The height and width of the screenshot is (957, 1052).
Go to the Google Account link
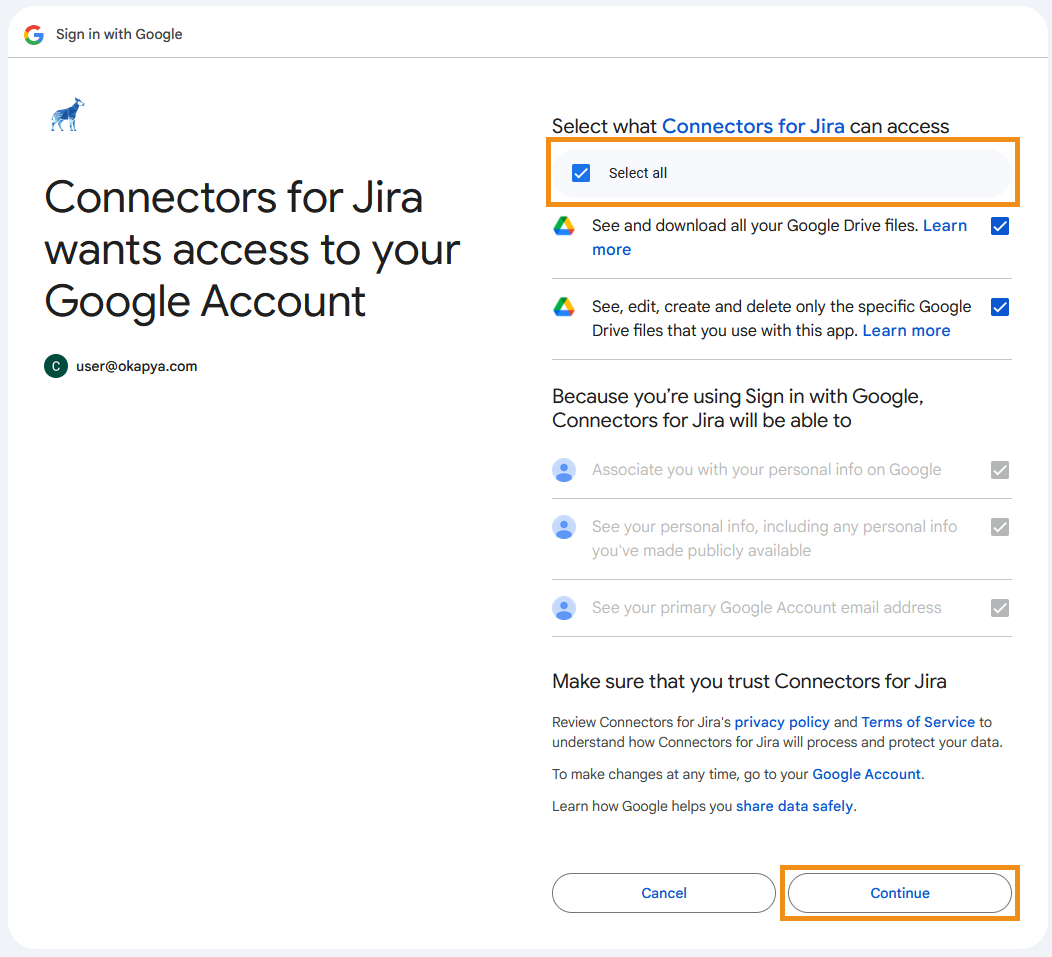(866, 774)
